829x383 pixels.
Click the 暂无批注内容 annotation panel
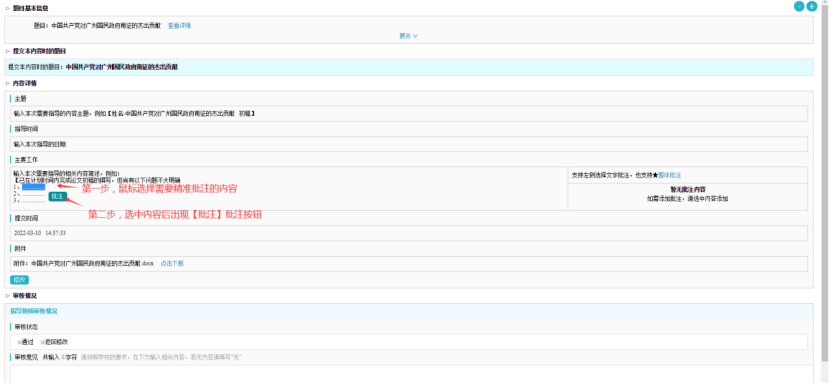point(688,196)
